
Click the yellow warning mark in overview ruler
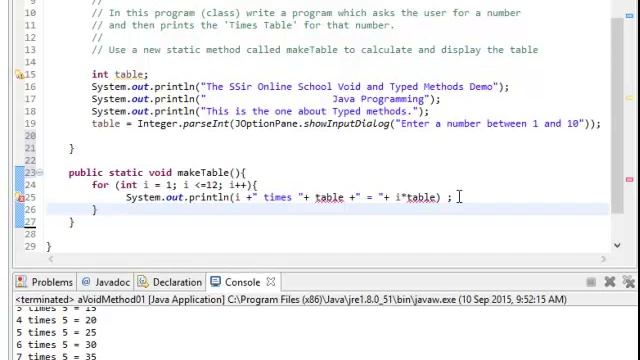[629, 98]
